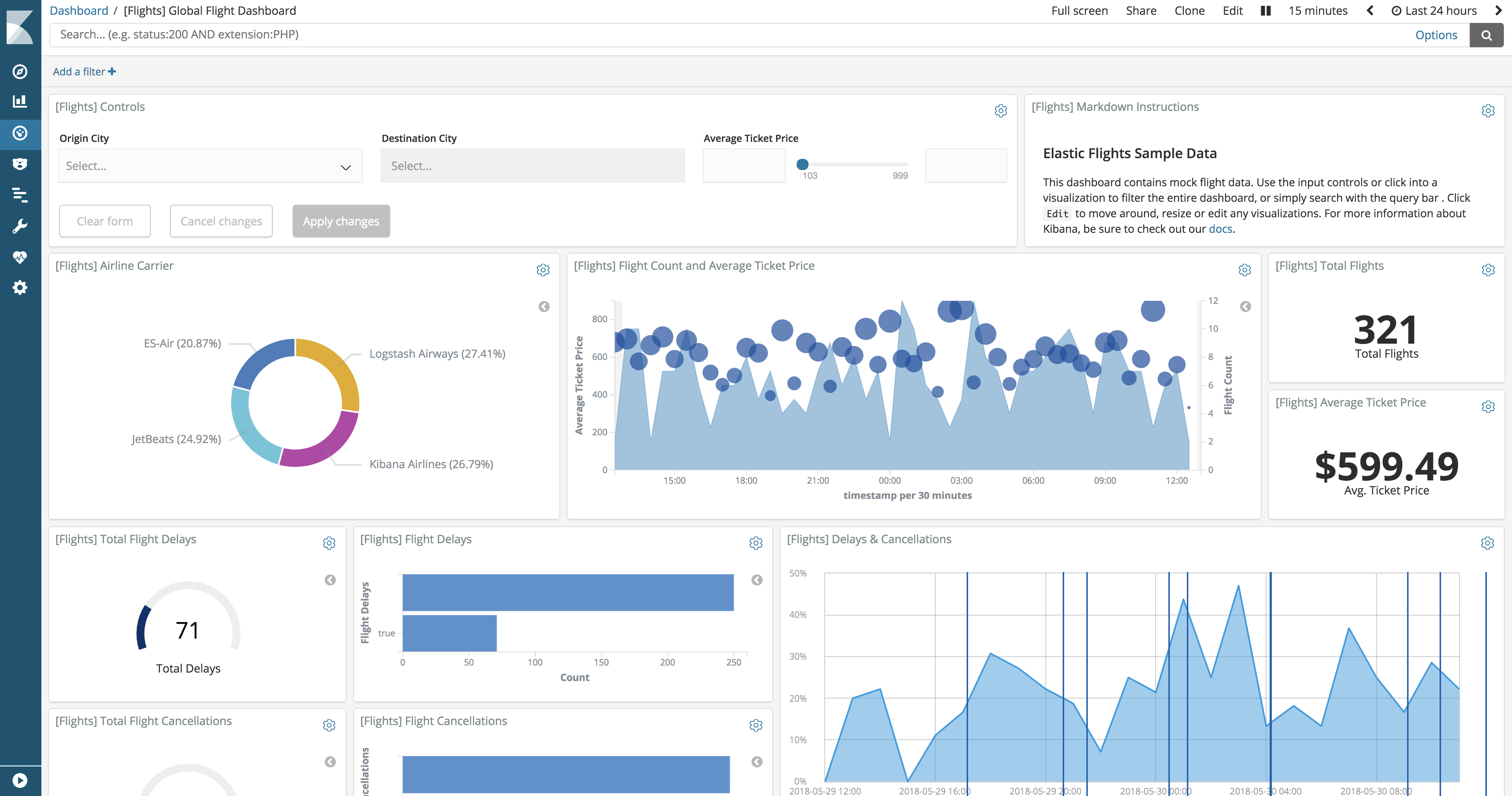Open Monitoring from the heartbeat sidebar icon
The image size is (1512, 796).
pos(20,257)
